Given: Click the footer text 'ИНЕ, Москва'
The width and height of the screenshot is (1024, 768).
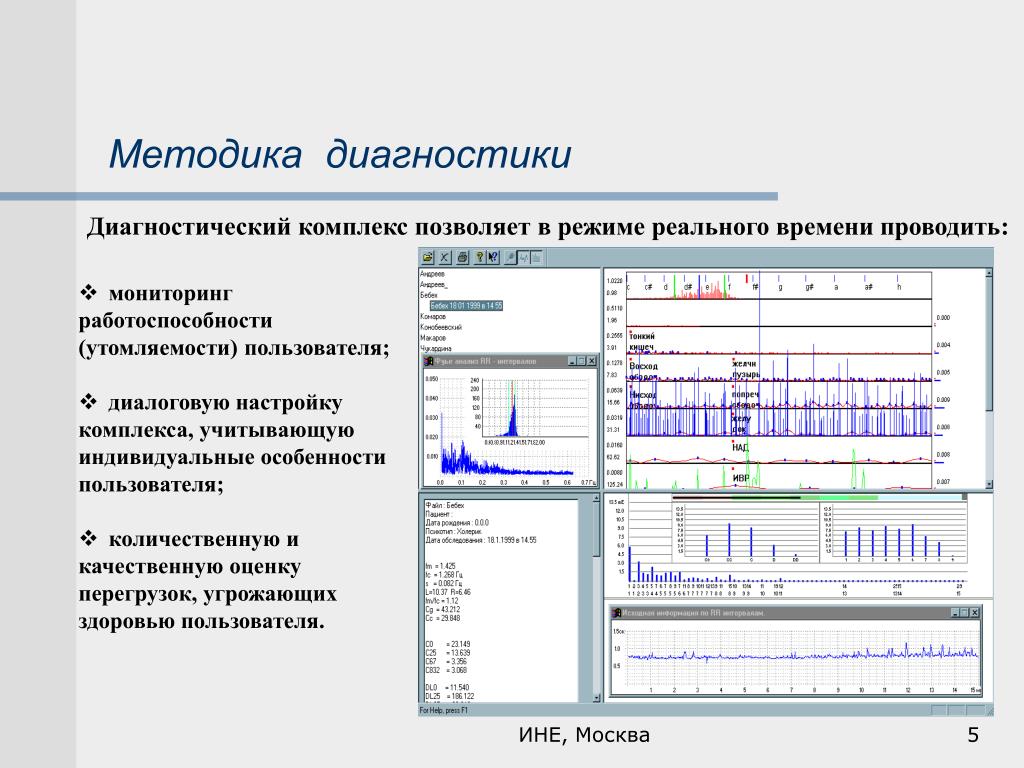Looking at the screenshot, I should 584,735.
